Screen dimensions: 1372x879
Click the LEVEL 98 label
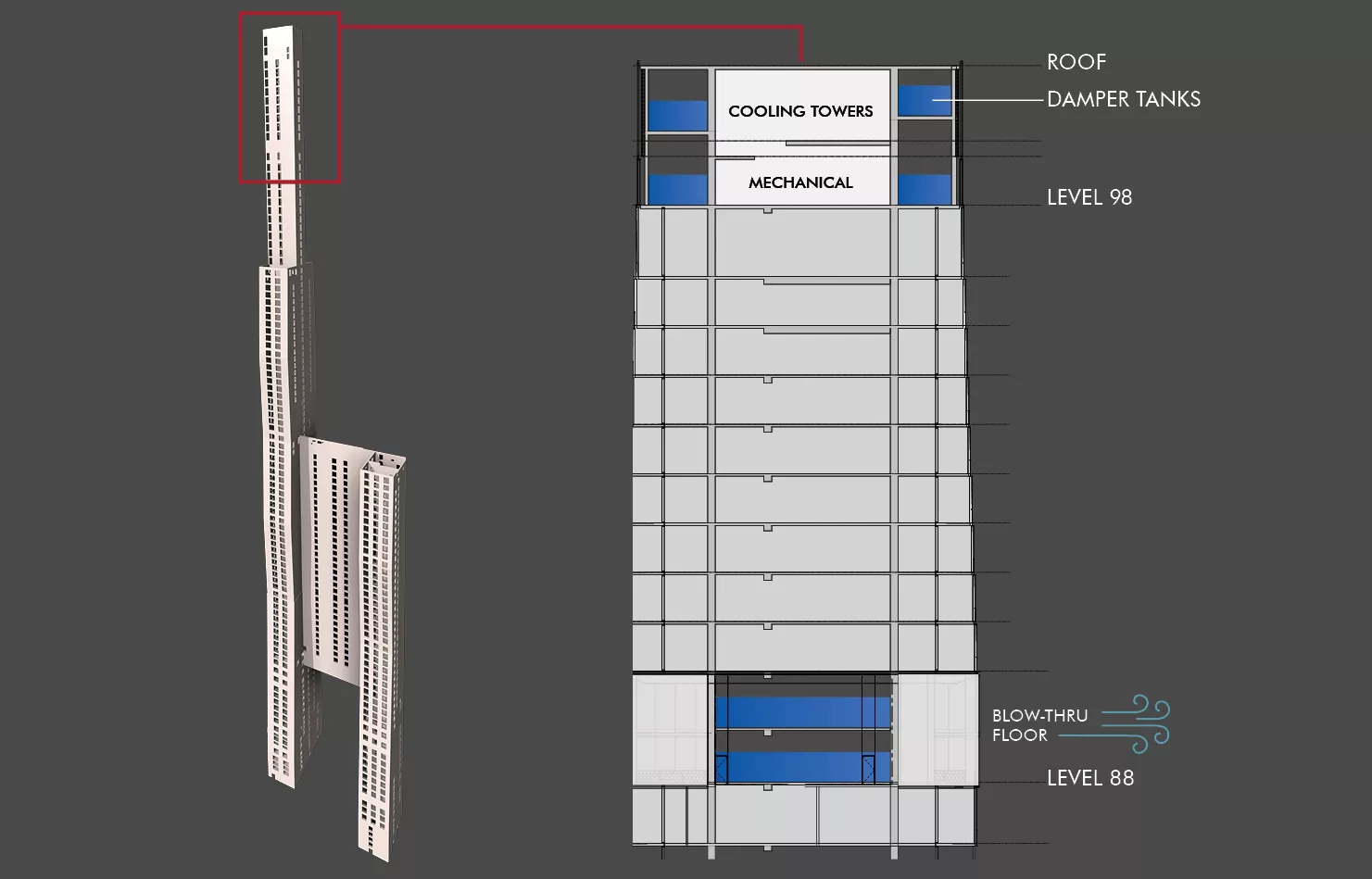pyautogui.click(x=1089, y=197)
